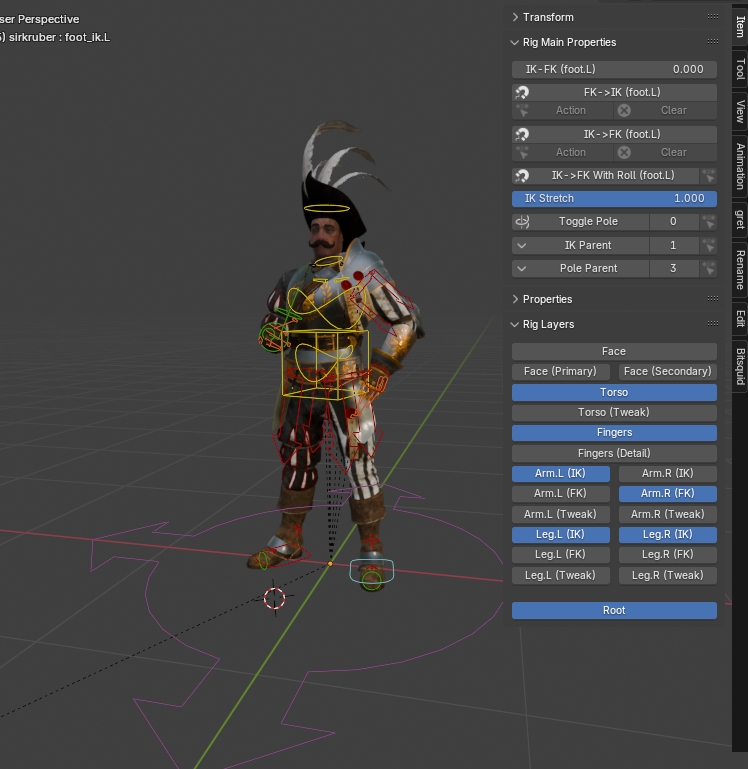
Task: Click the IK-FK (foot.L) value field
Action: pos(614,69)
